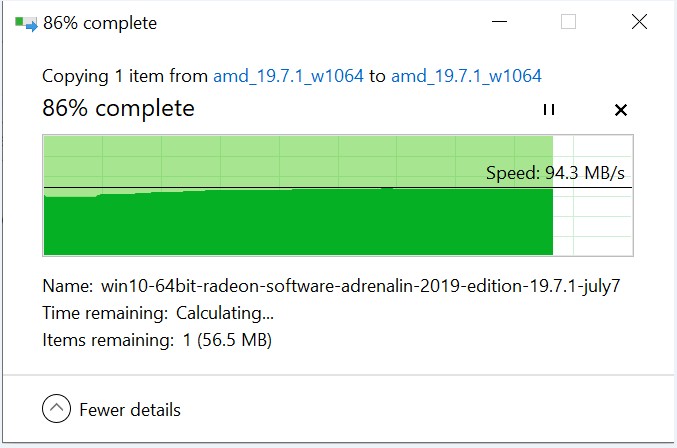The image size is (677, 448).
Task: Open the destination amd_19.7.1_w1064 folder link
Action: (x=466, y=76)
